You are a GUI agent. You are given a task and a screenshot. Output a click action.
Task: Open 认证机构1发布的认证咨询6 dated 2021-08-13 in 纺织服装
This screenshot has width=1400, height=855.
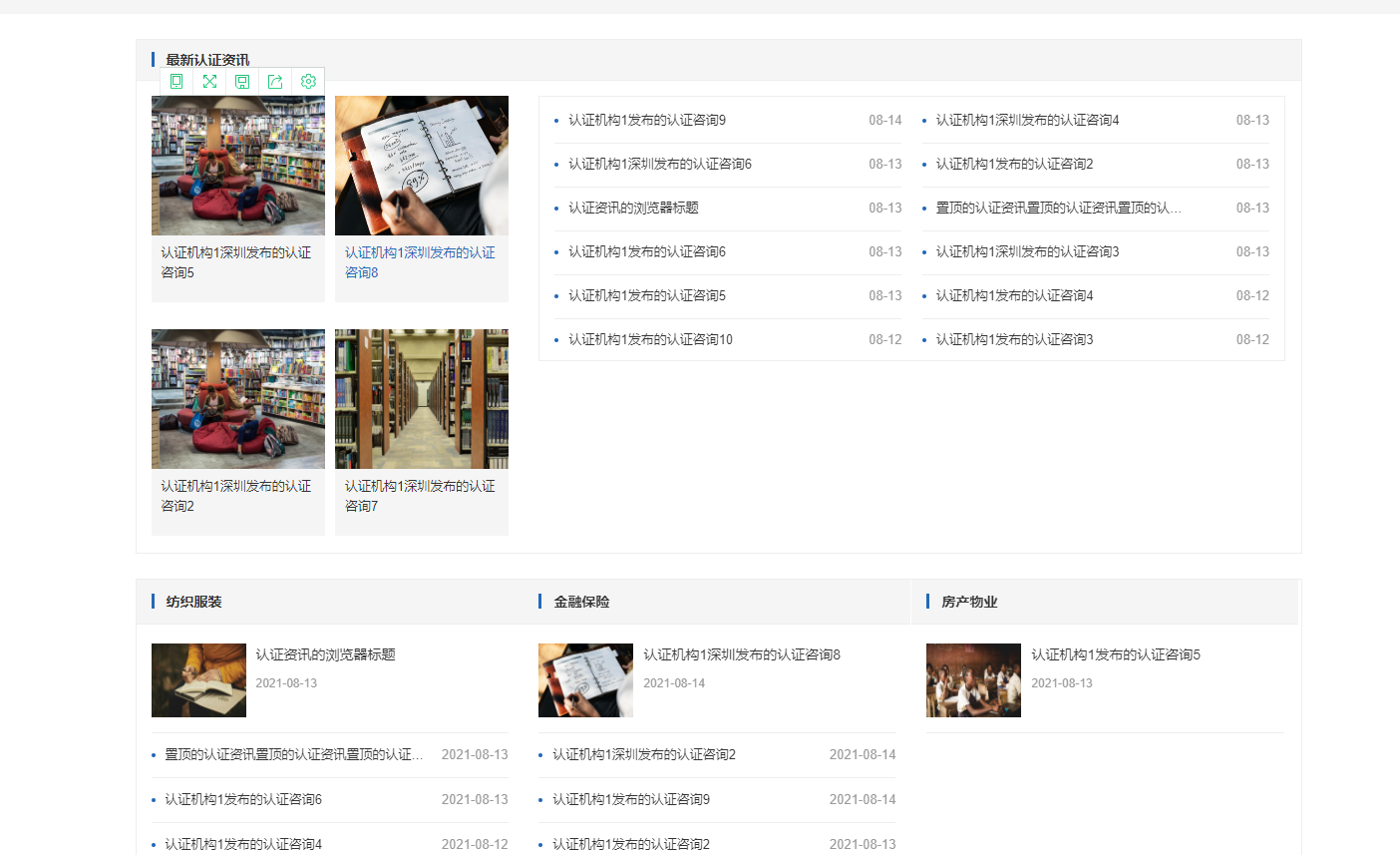pyautogui.click(x=243, y=799)
